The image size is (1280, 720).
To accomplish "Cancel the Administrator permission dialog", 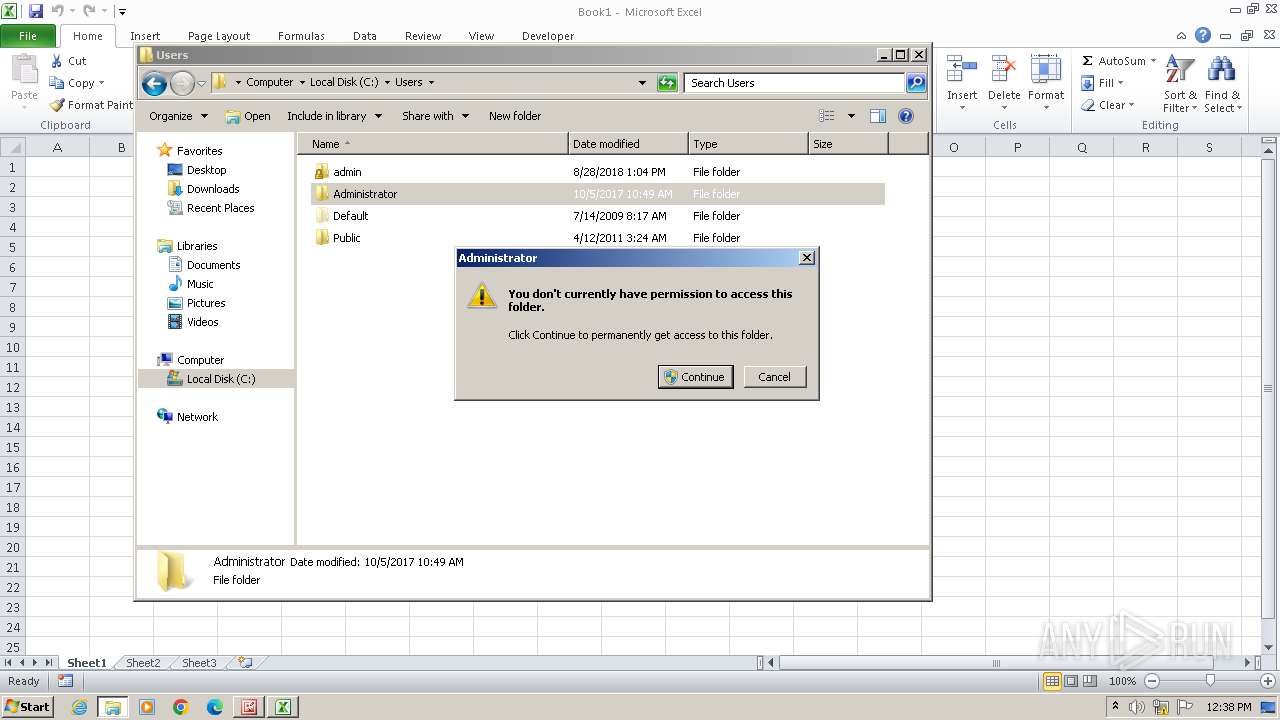I will [774, 377].
